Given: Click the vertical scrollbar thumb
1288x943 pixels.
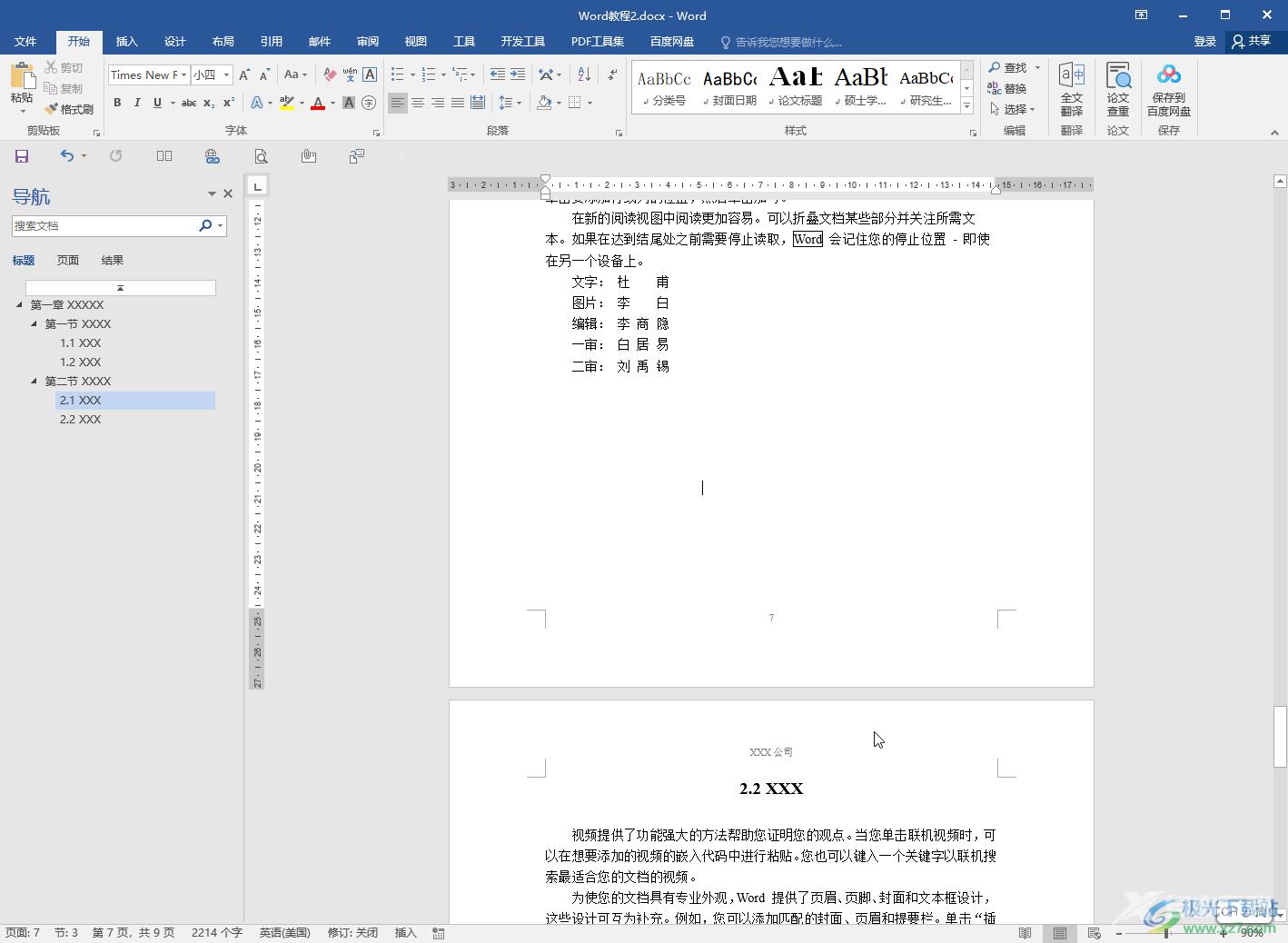Looking at the screenshot, I should click(x=1280, y=737).
